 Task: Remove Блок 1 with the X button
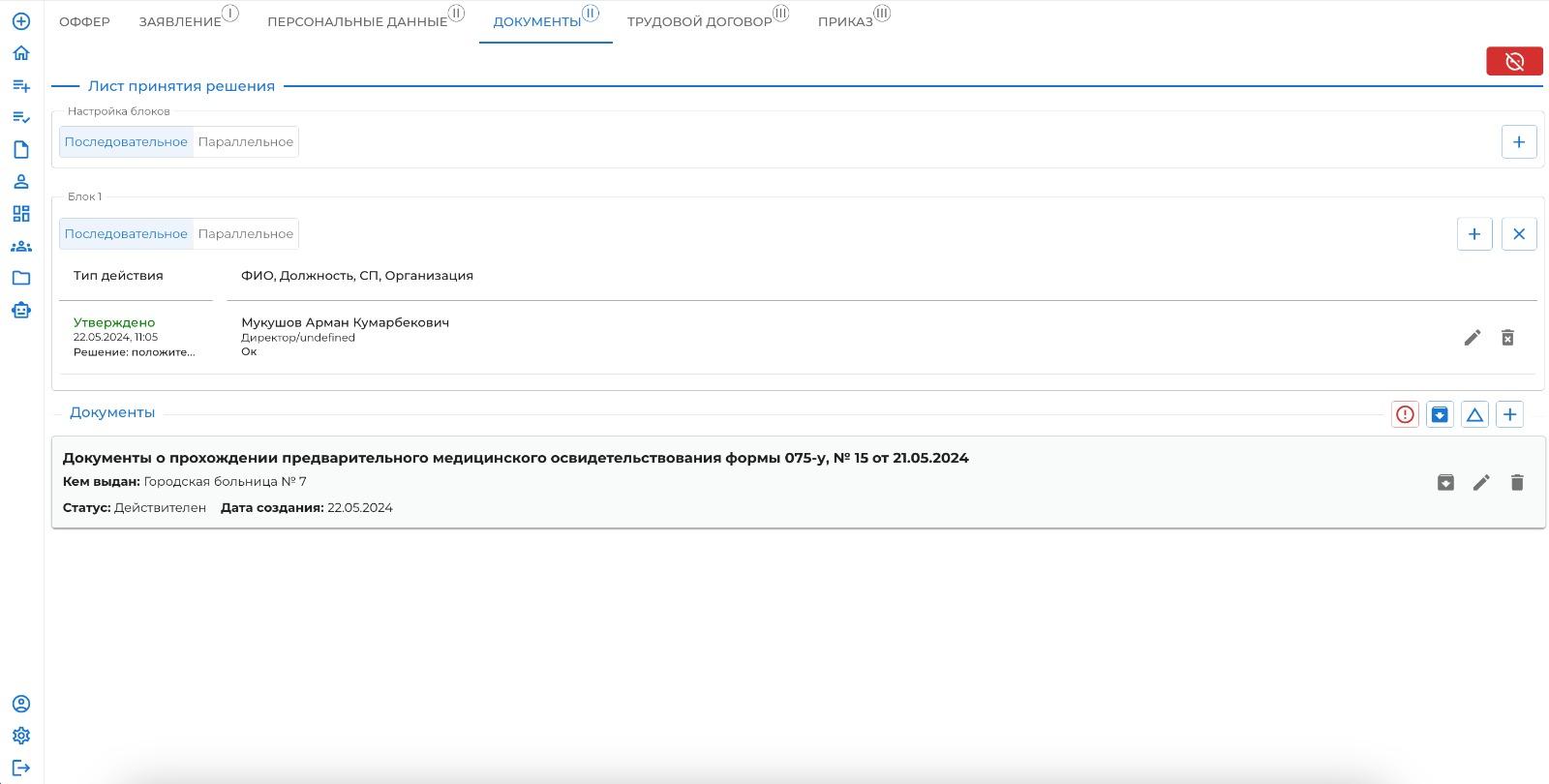click(1518, 234)
